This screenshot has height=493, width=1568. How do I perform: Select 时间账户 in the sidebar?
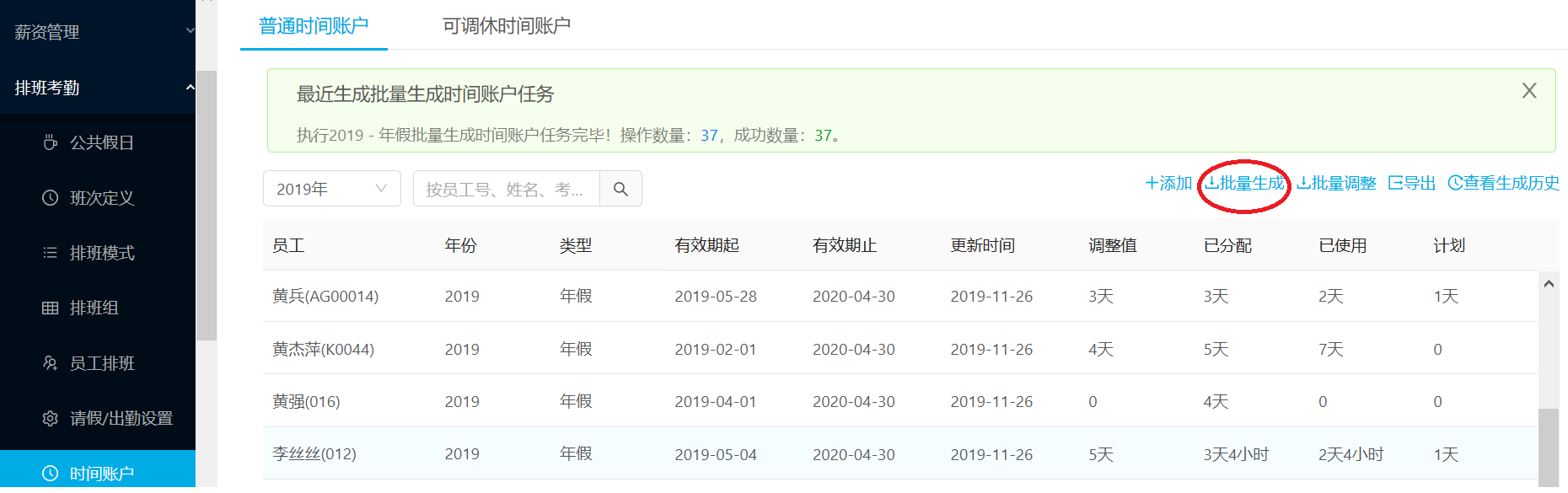pyautogui.click(x=98, y=473)
